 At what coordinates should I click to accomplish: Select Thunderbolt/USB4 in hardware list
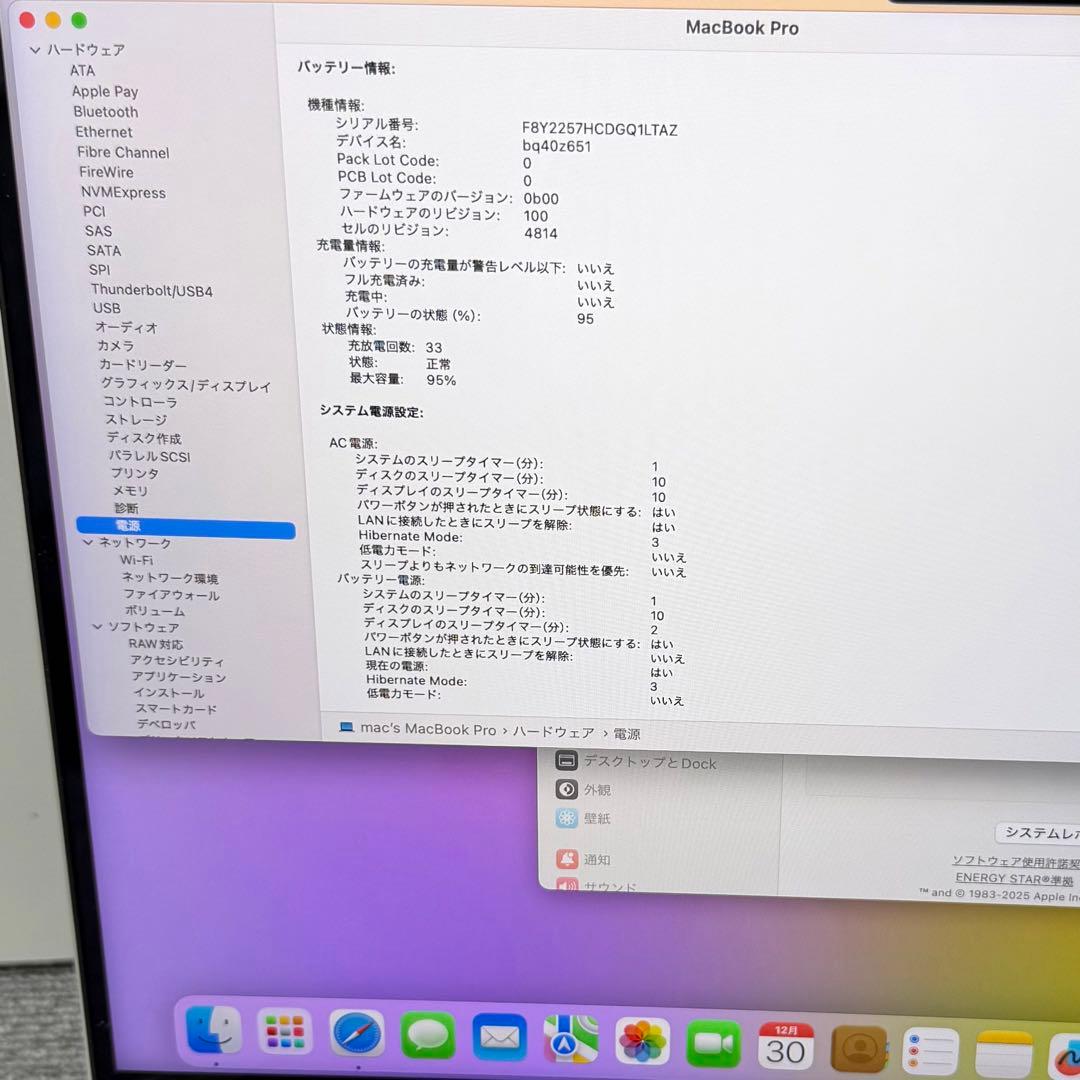152,290
